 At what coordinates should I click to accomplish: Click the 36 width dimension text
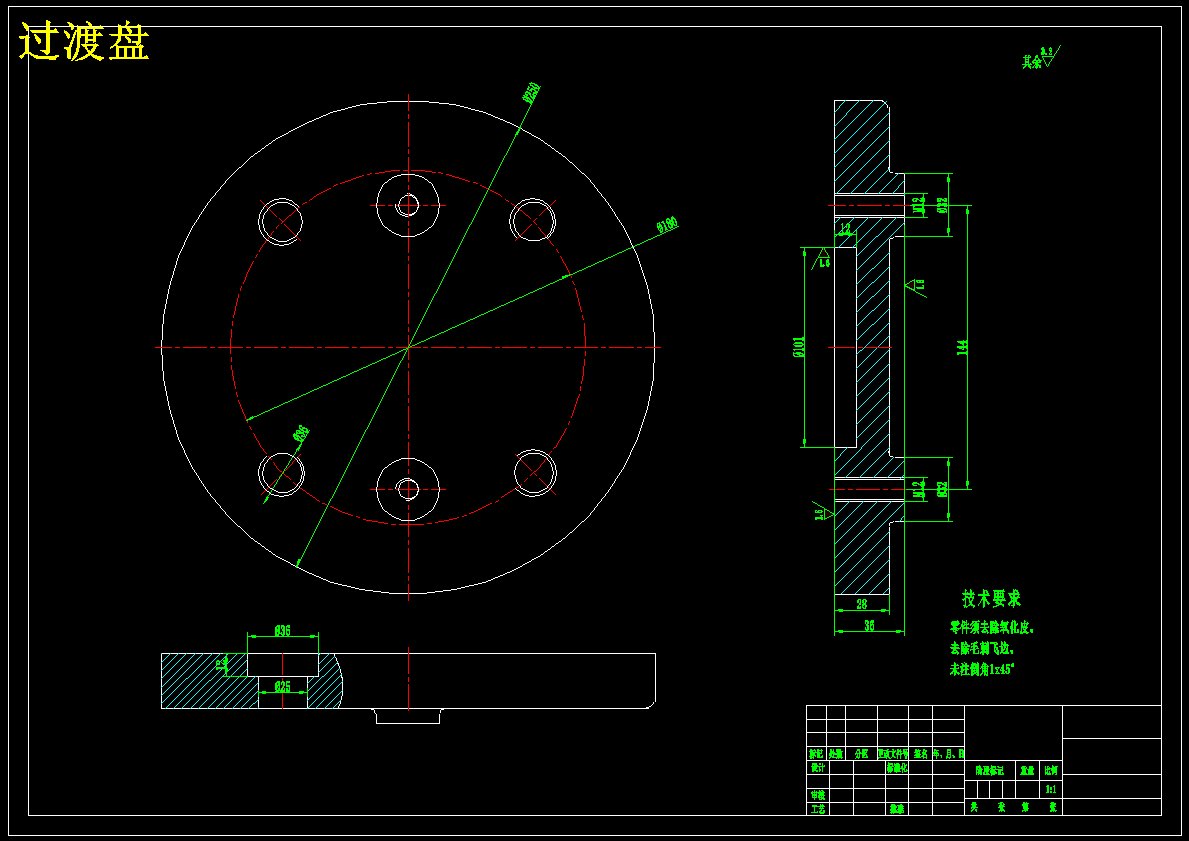pyautogui.click(x=869, y=626)
